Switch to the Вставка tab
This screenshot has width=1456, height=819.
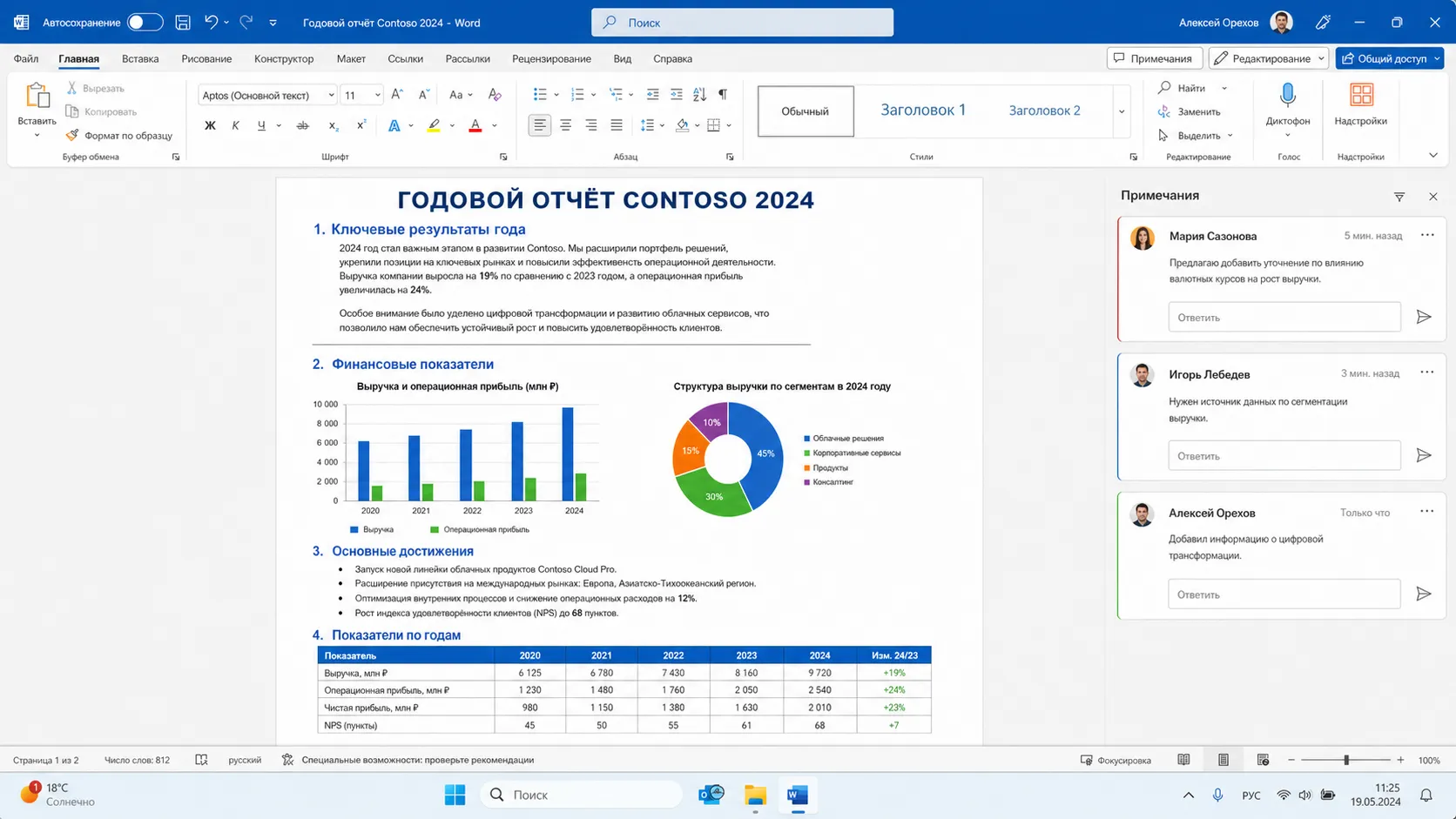(140, 58)
